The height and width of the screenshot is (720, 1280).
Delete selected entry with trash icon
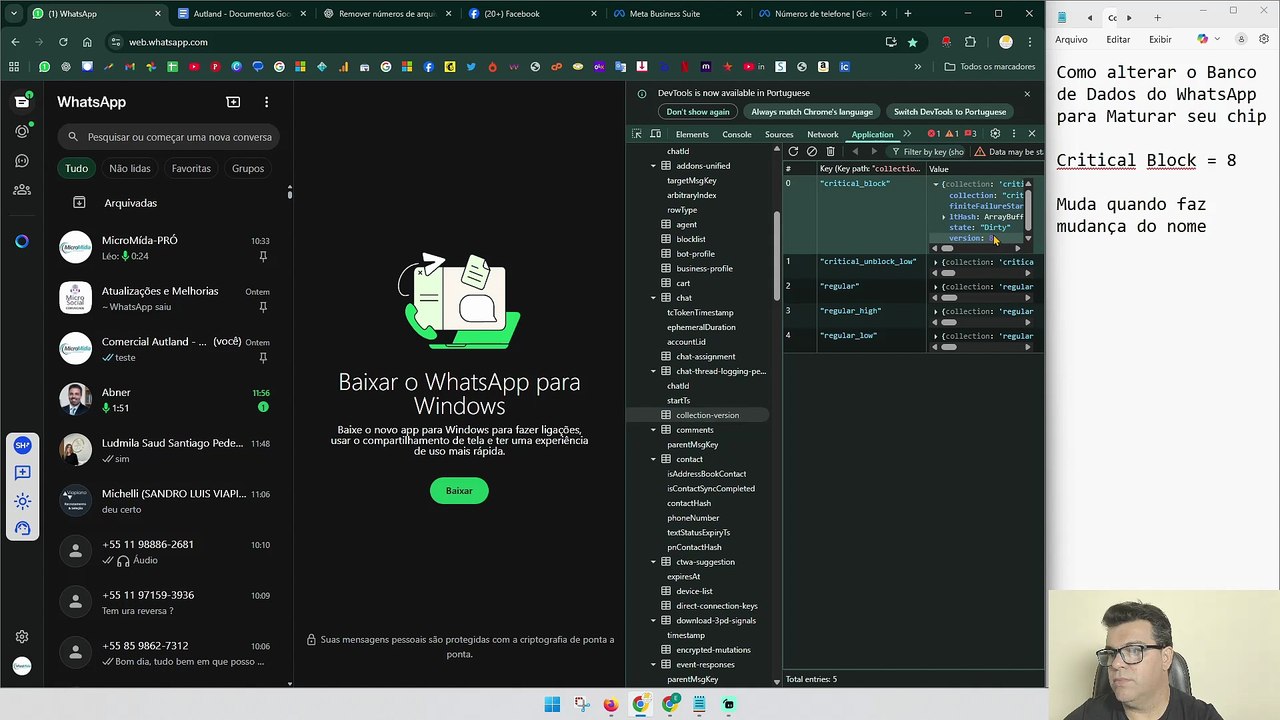click(830, 152)
